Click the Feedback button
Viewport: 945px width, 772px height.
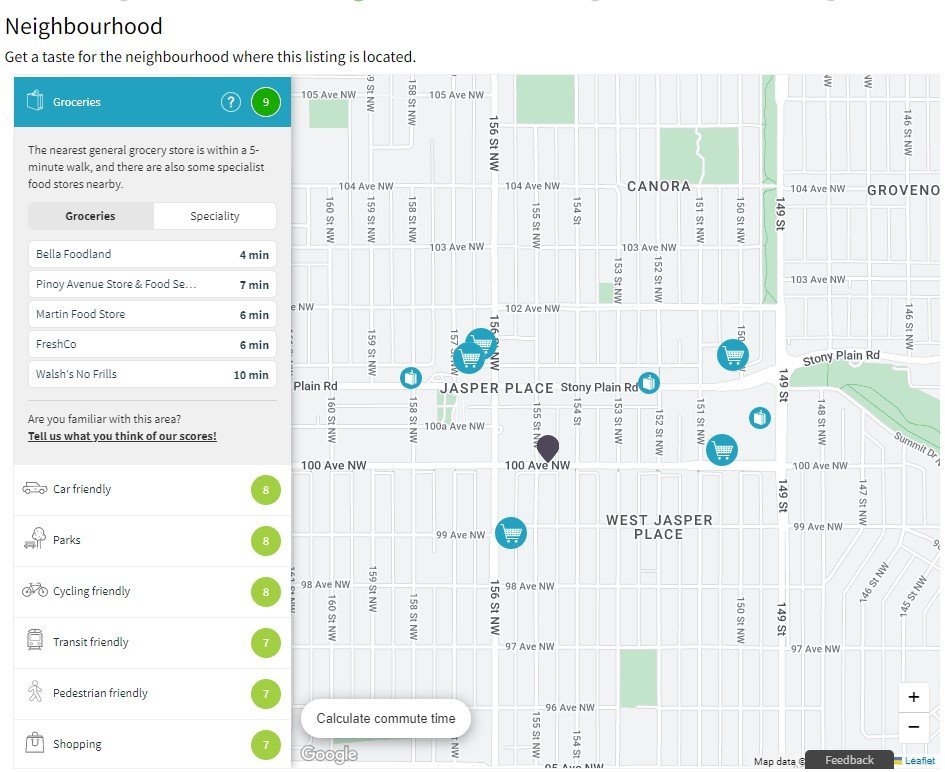point(849,760)
